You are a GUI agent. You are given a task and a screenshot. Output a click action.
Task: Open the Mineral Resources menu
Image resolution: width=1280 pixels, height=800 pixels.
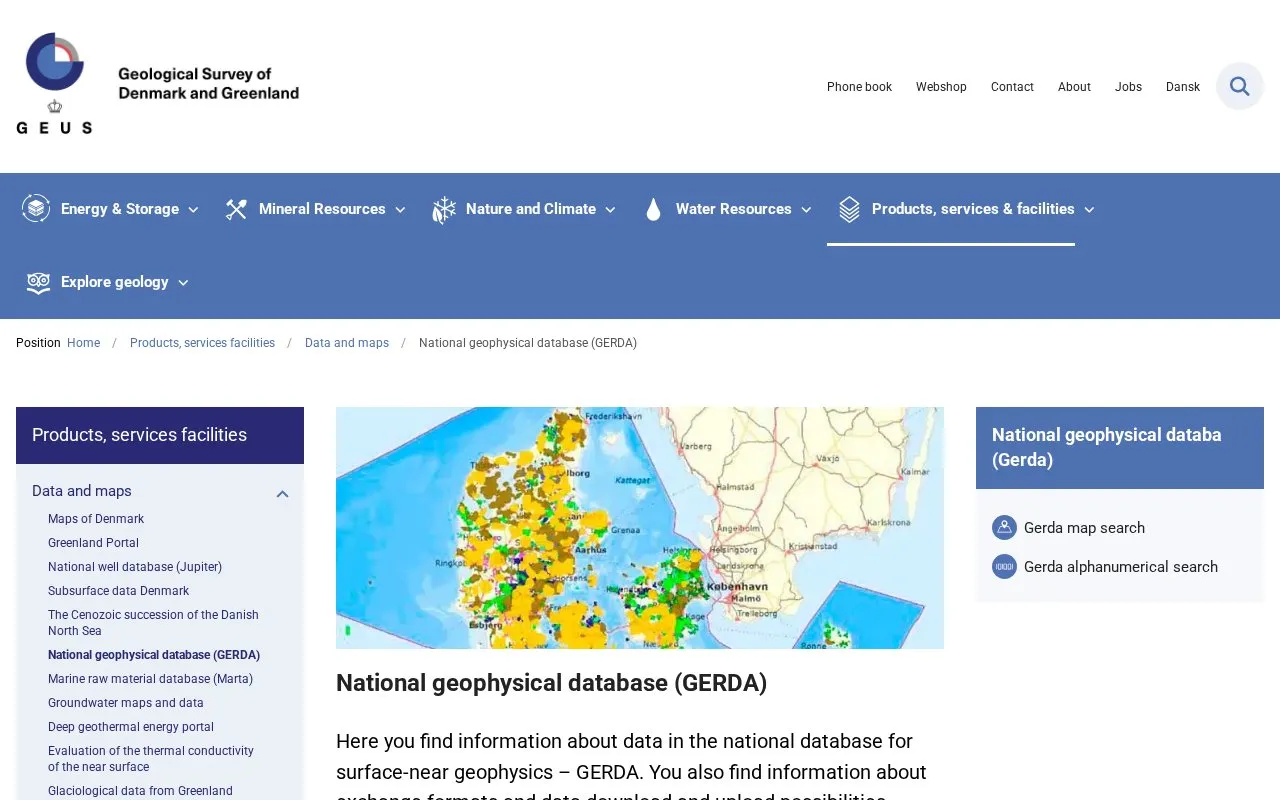coord(322,209)
